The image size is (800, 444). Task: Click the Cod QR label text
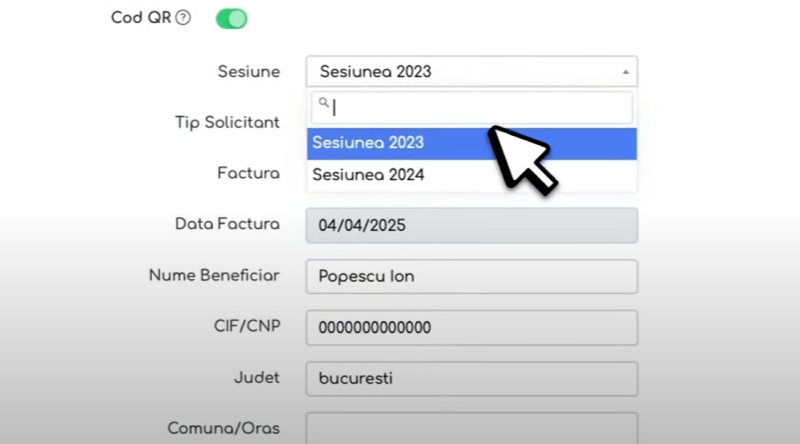point(141,19)
